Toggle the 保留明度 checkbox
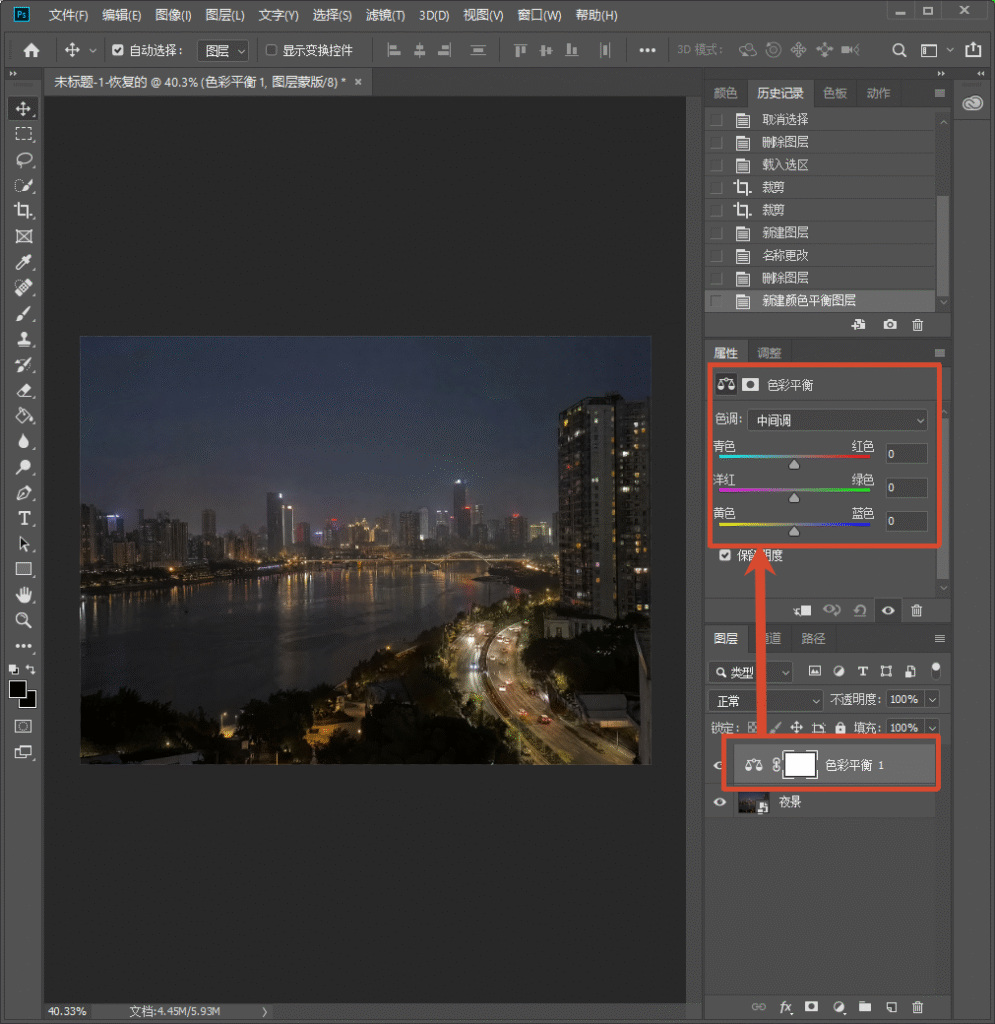995x1024 pixels. click(725, 555)
